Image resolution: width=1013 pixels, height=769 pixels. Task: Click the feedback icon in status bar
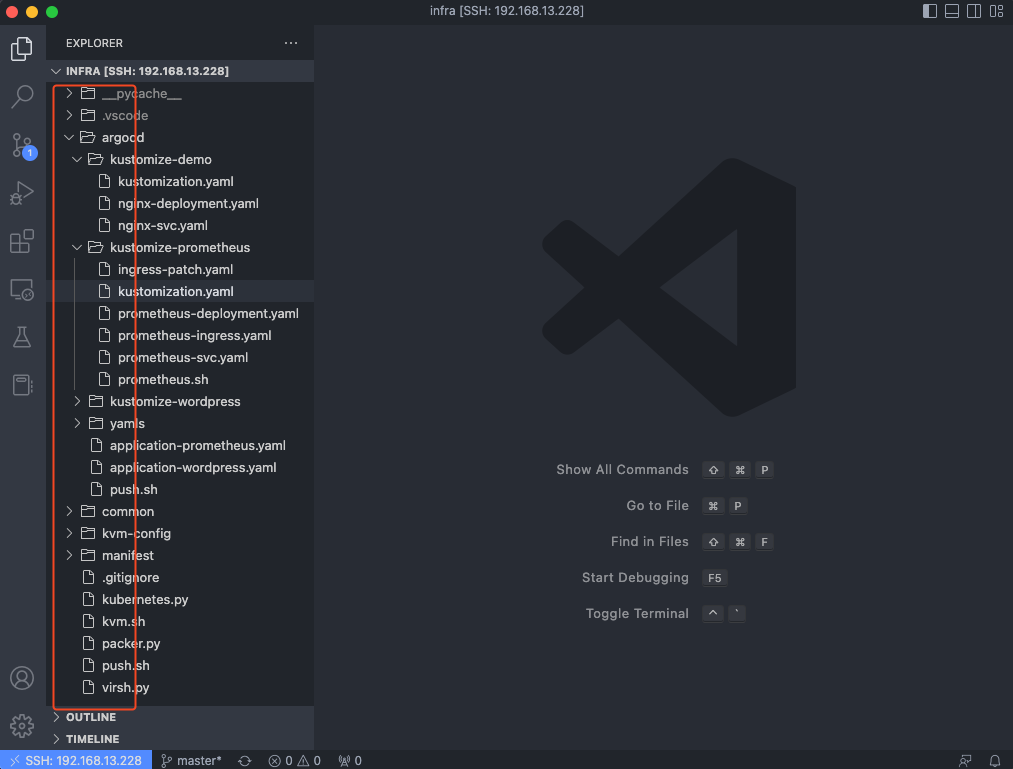pos(965,761)
